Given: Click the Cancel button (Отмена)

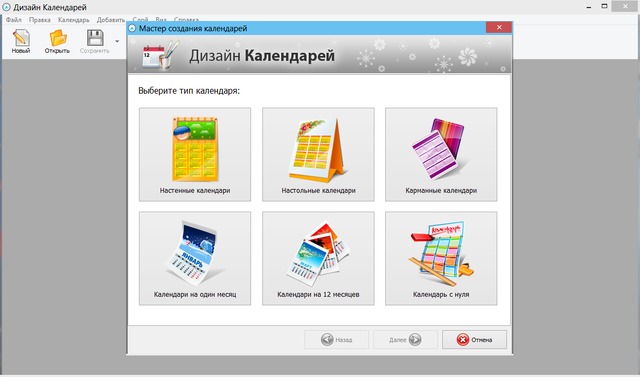Looking at the screenshot, I should [474, 339].
